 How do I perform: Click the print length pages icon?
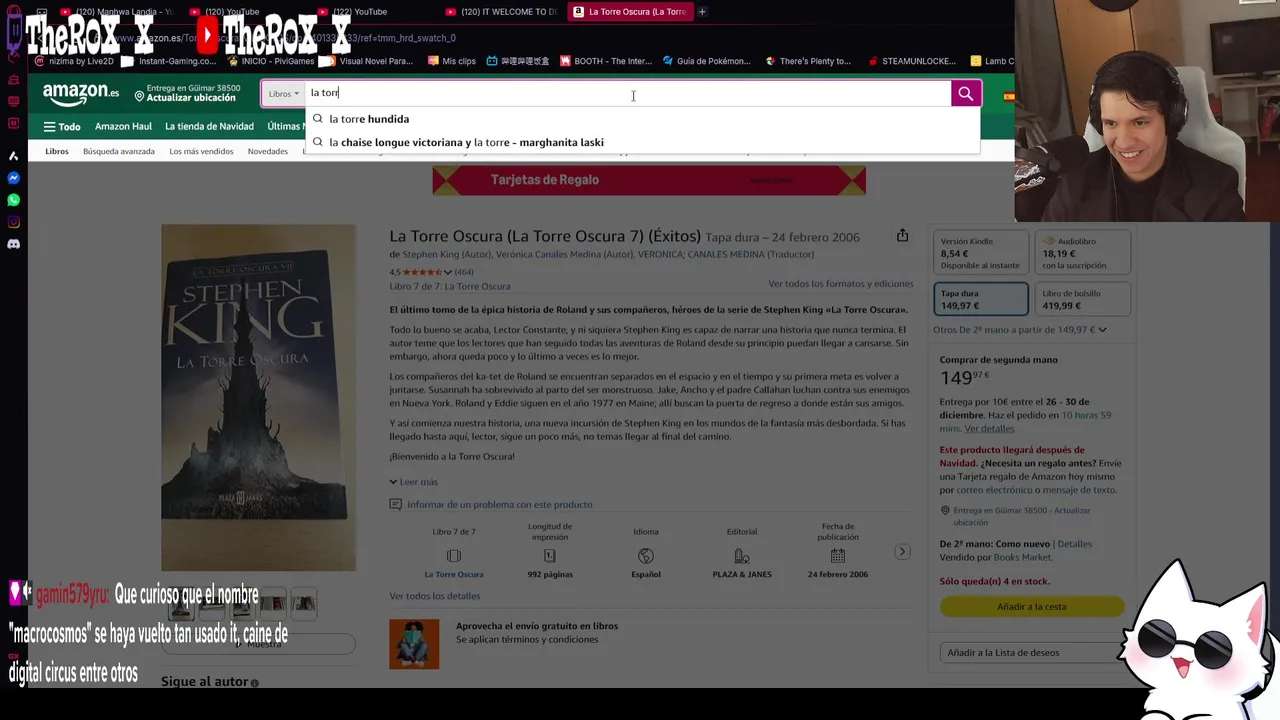coord(549,555)
